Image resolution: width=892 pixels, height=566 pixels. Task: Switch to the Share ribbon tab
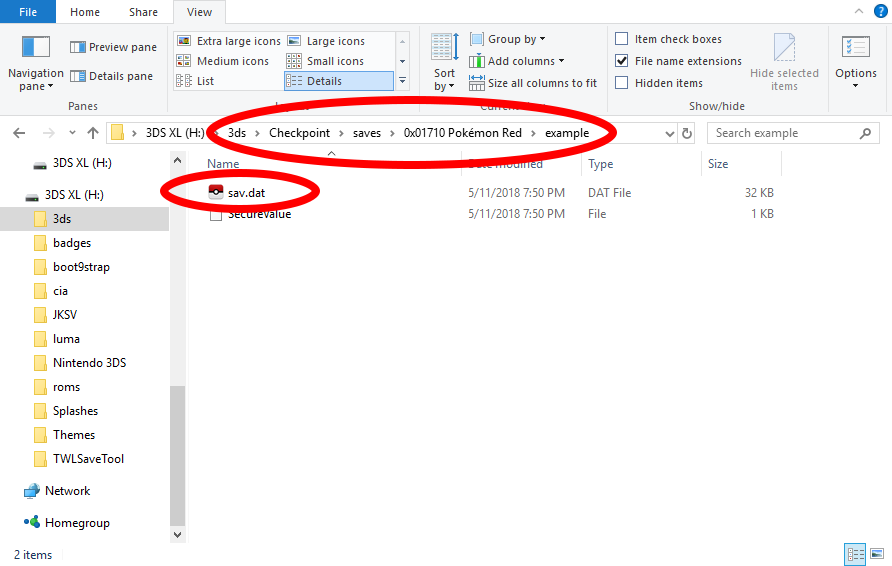143,12
